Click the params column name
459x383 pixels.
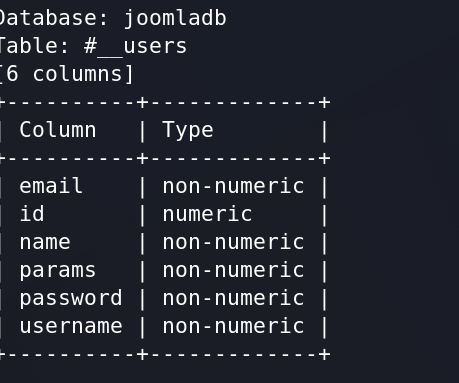click(x=57, y=270)
